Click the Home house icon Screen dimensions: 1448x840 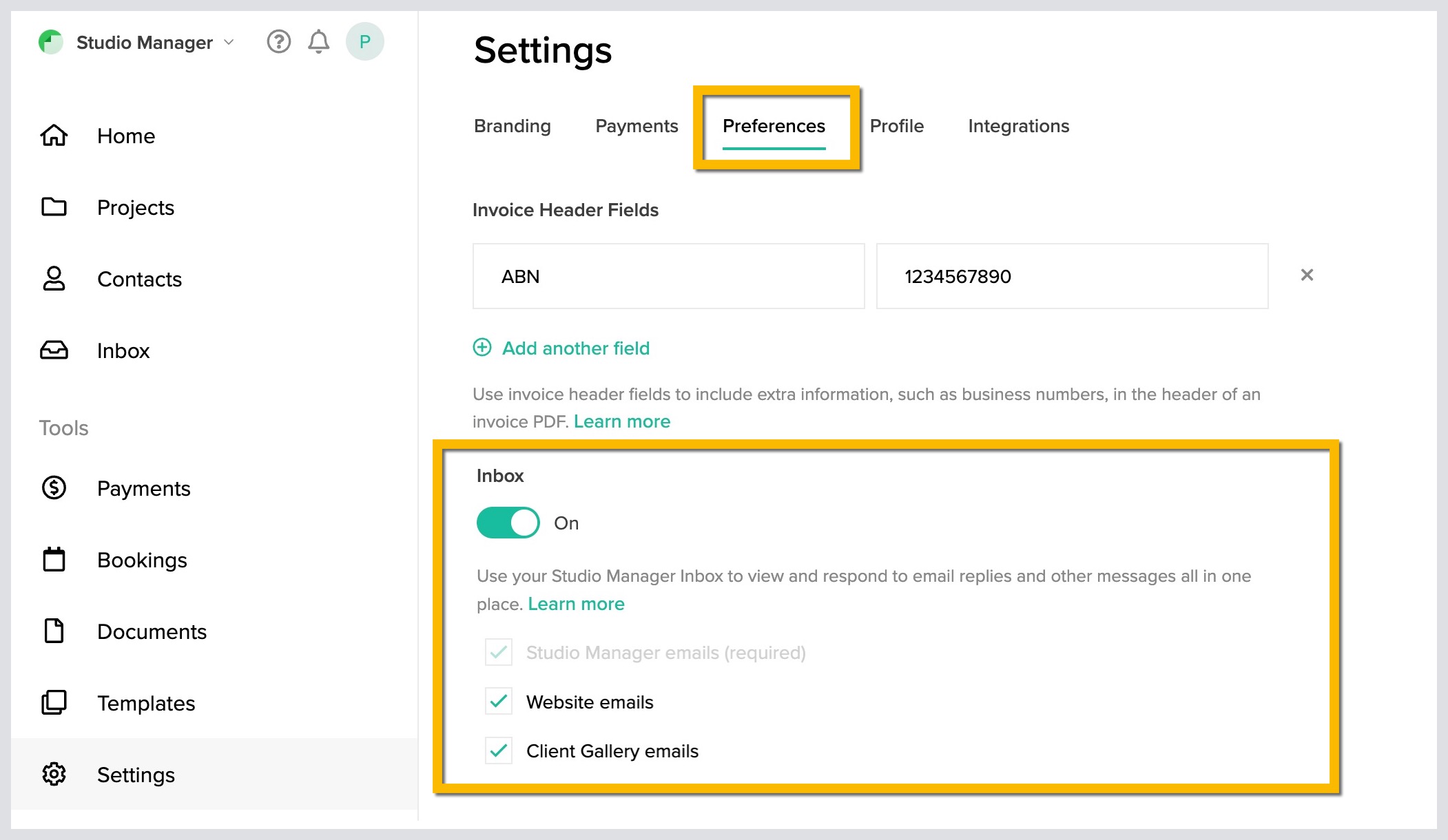tap(54, 136)
